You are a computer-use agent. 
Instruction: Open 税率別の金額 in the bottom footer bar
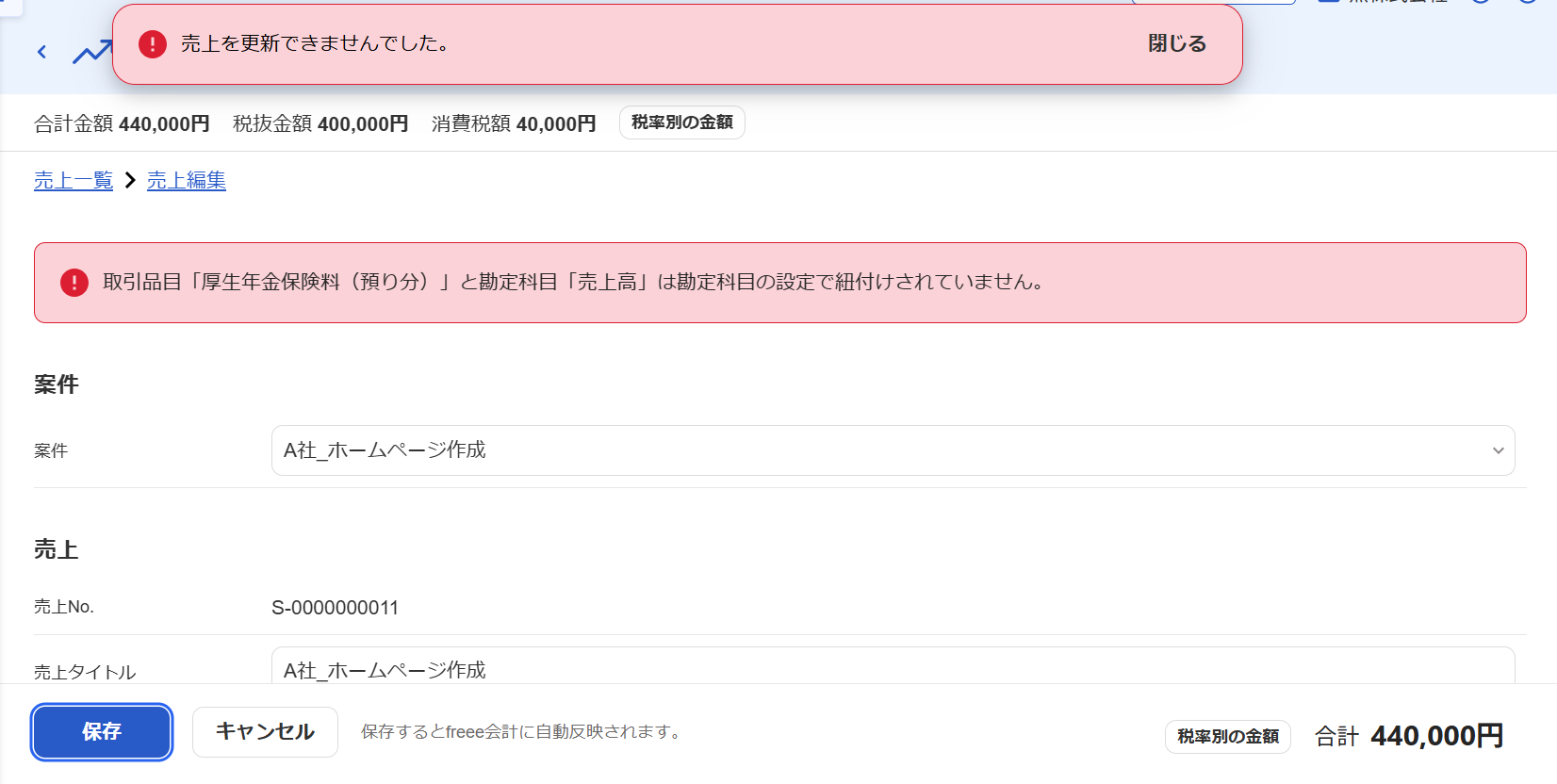click(x=1228, y=736)
